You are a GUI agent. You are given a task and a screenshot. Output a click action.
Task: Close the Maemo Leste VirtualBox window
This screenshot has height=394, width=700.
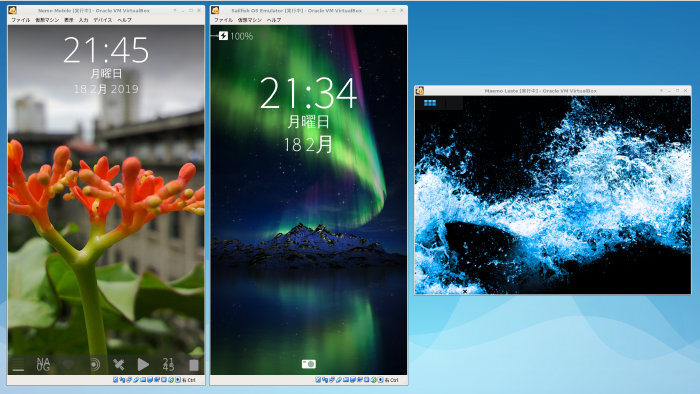click(685, 91)
